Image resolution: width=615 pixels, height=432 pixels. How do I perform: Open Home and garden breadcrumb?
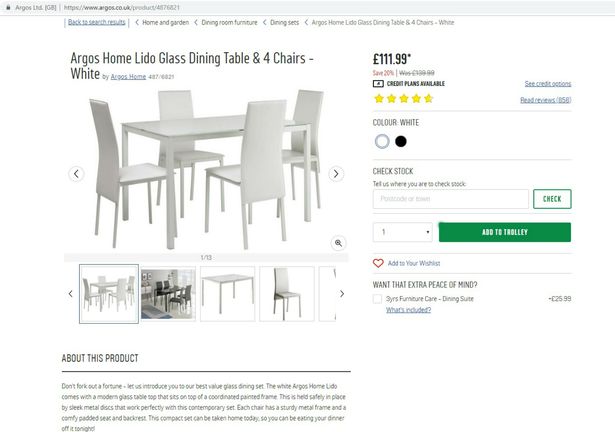pyautogui.click(x=166, y=22)
